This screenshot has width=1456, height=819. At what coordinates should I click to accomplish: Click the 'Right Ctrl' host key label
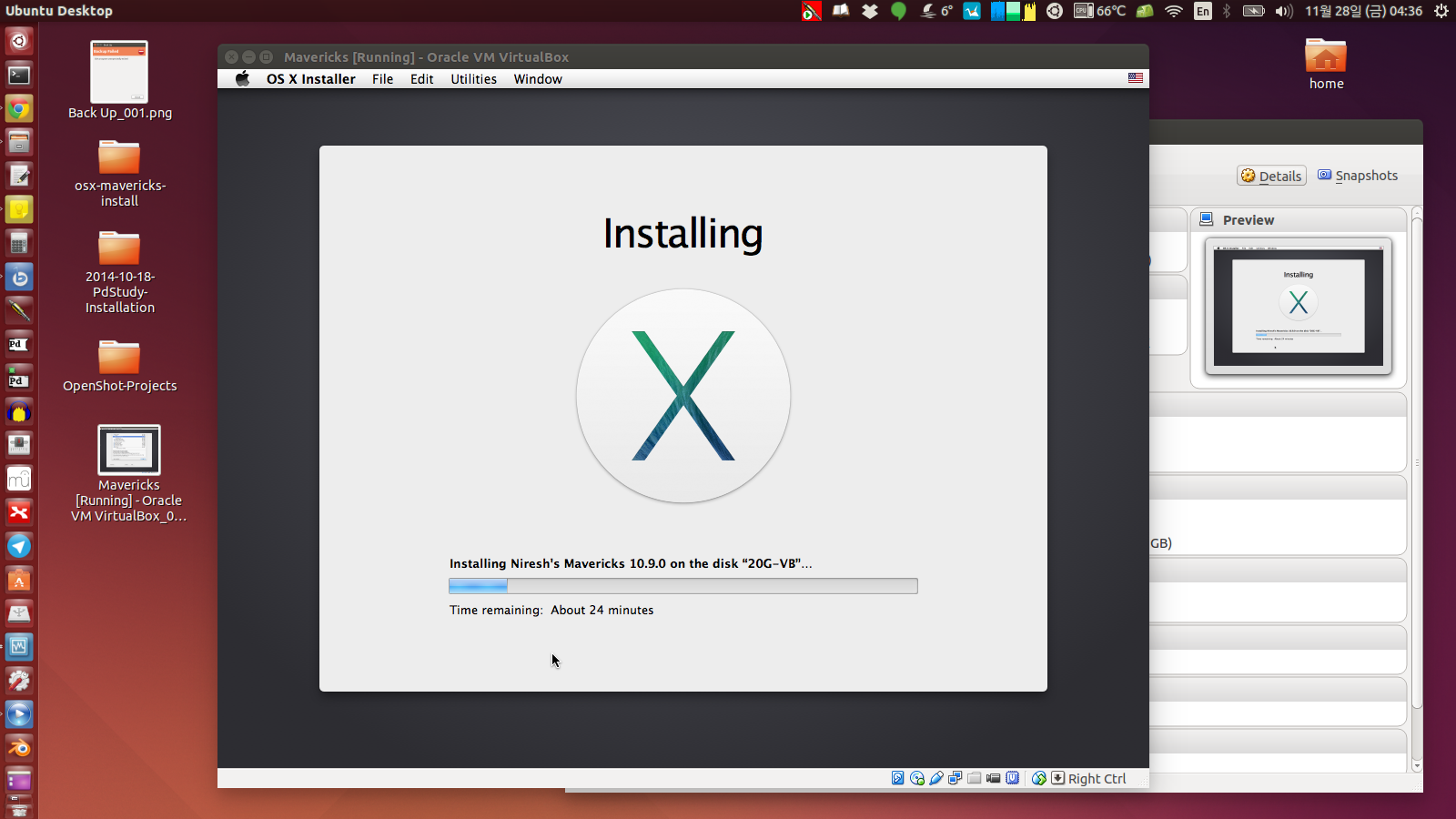pyautogui.click(x=1097, y=779)
